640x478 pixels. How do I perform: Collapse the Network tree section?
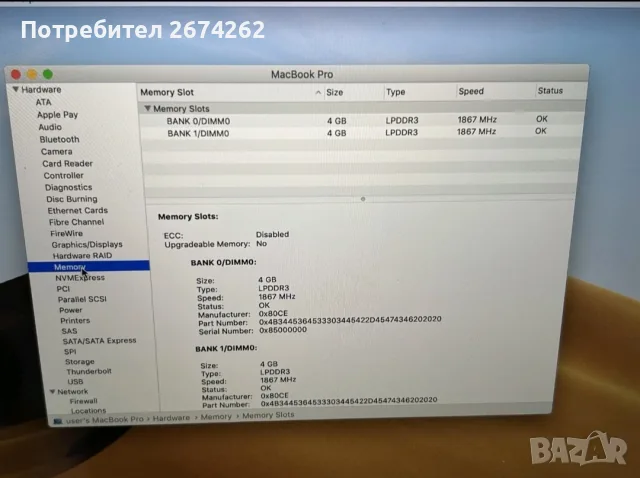click(52, 391)
